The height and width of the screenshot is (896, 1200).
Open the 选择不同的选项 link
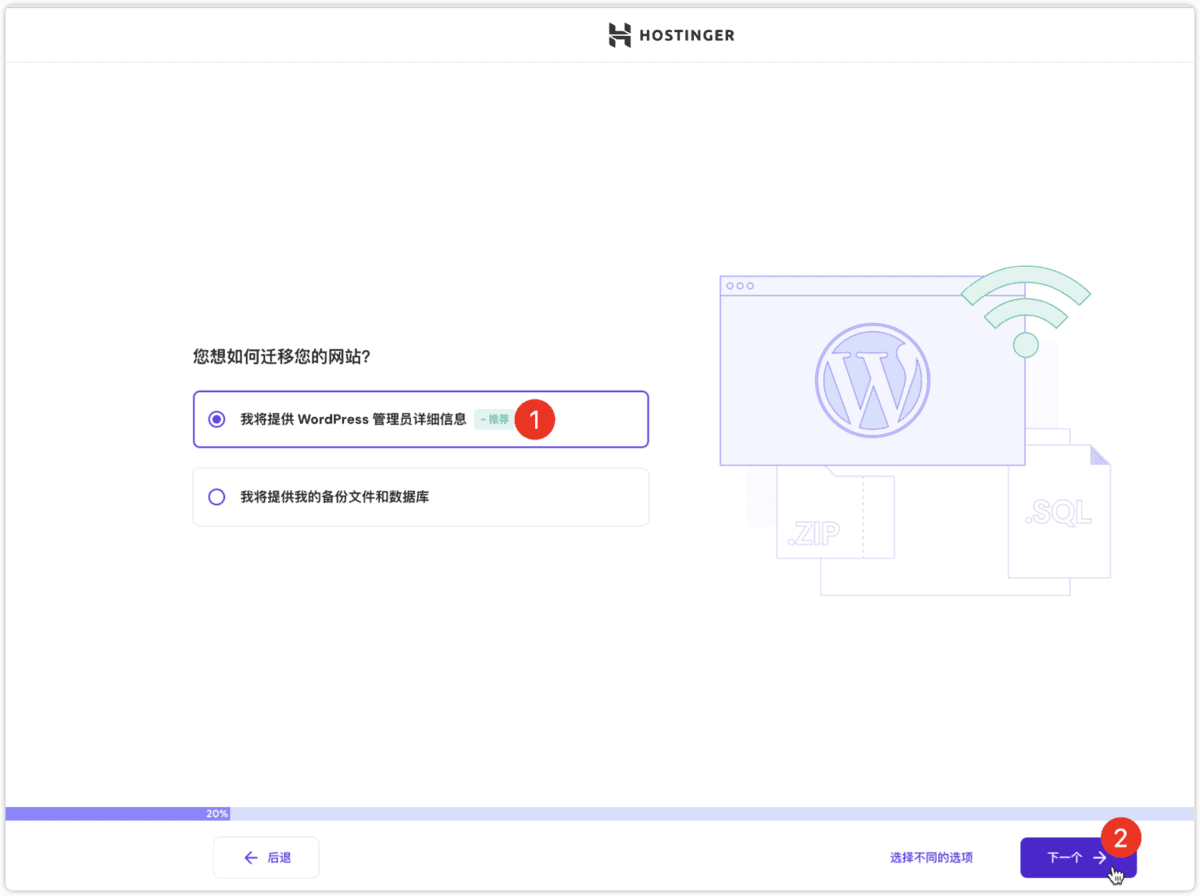coord(931,857)
